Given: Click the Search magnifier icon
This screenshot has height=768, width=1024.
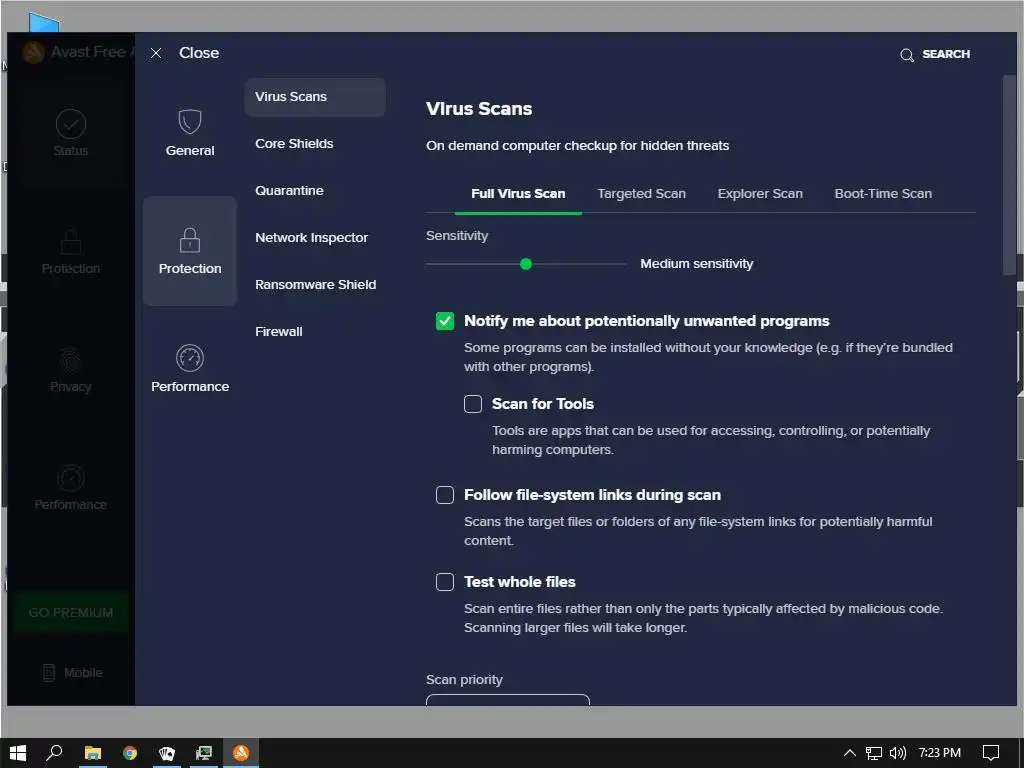Looking at the screenshot, I should (x=906, y=55).
